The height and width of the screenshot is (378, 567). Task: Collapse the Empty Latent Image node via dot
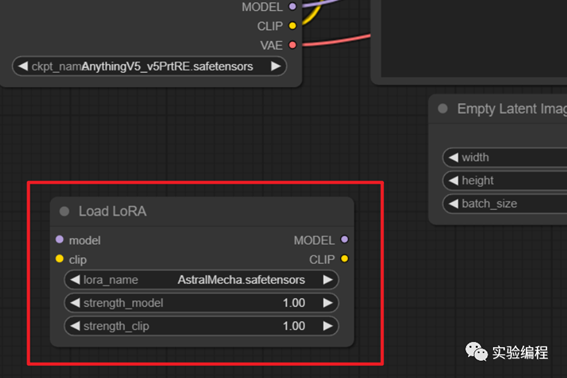click(x=443, y=109)
